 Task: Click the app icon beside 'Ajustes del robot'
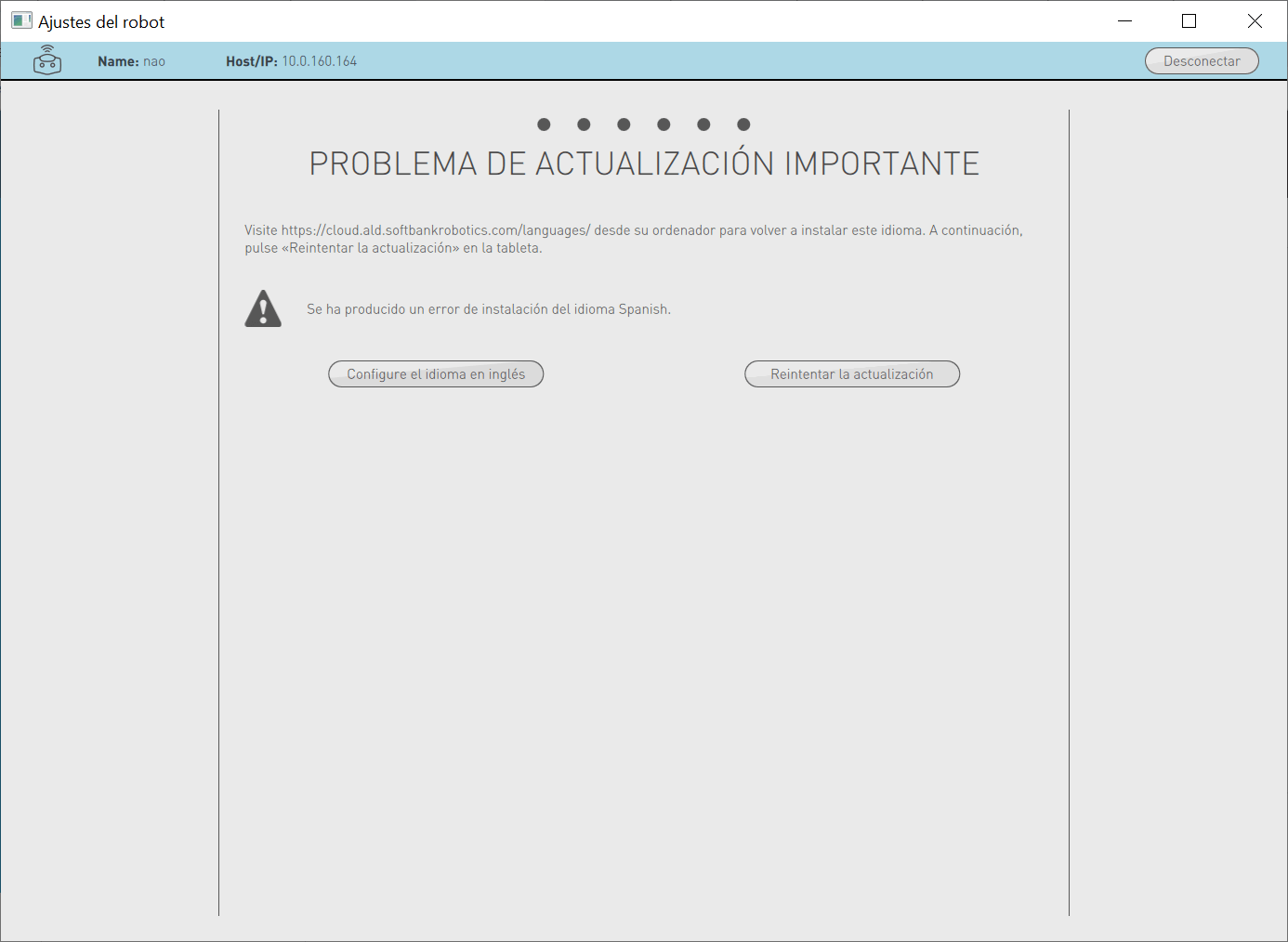(x=21, y=21)
